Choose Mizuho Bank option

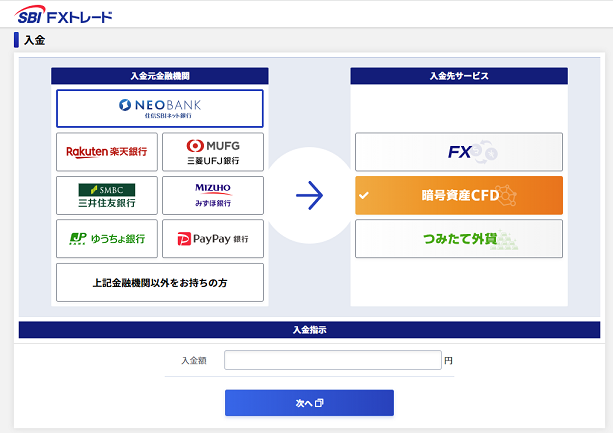pos(213,195)
